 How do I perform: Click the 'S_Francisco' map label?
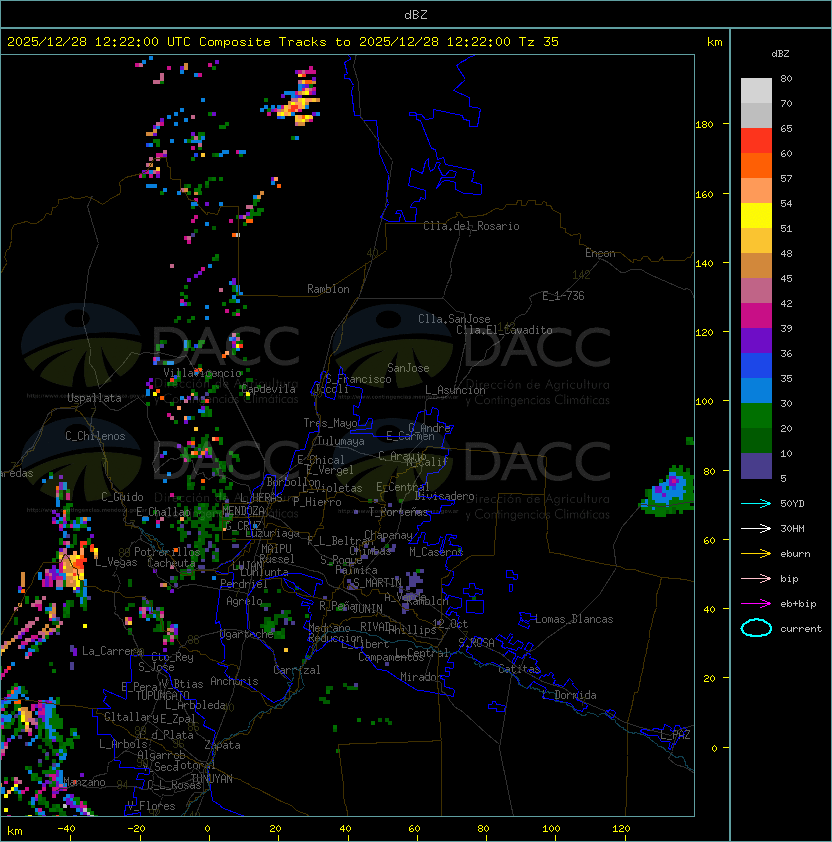(358, 379)
